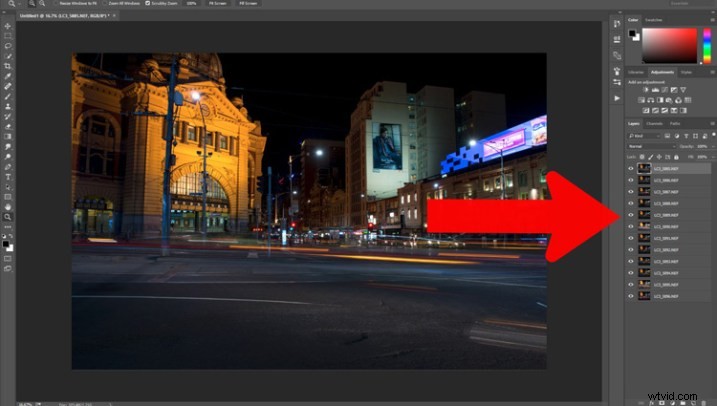This screenshot has width=717, height=406.
Task: Select the Pen tool
Action: point(8,167)
